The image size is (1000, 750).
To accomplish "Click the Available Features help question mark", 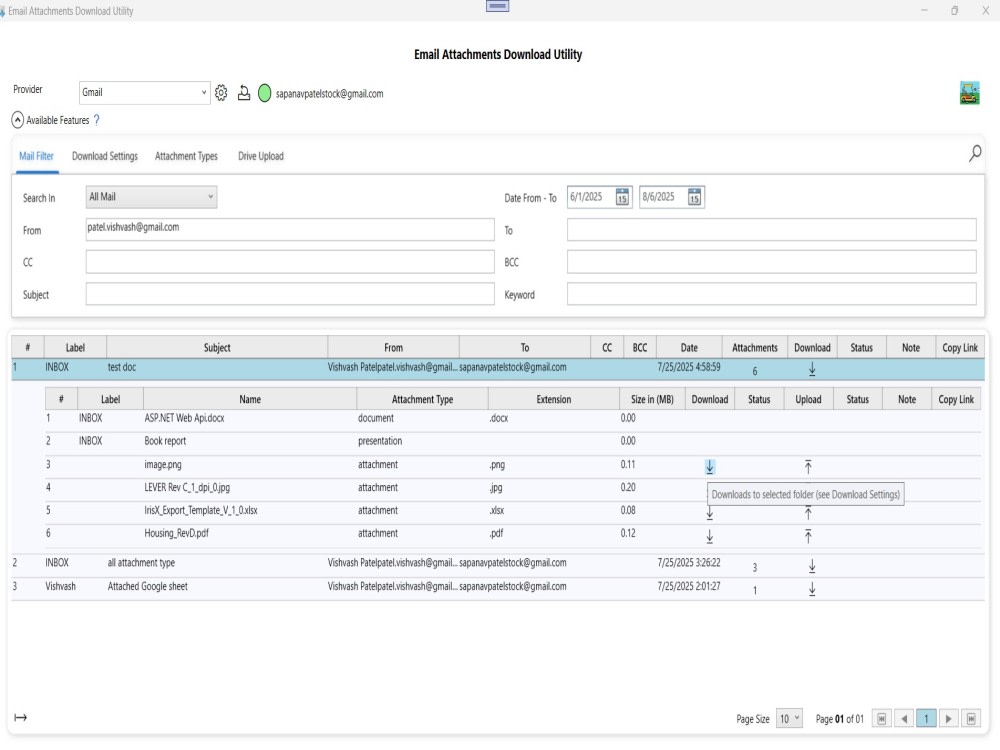I will [97, 120].
